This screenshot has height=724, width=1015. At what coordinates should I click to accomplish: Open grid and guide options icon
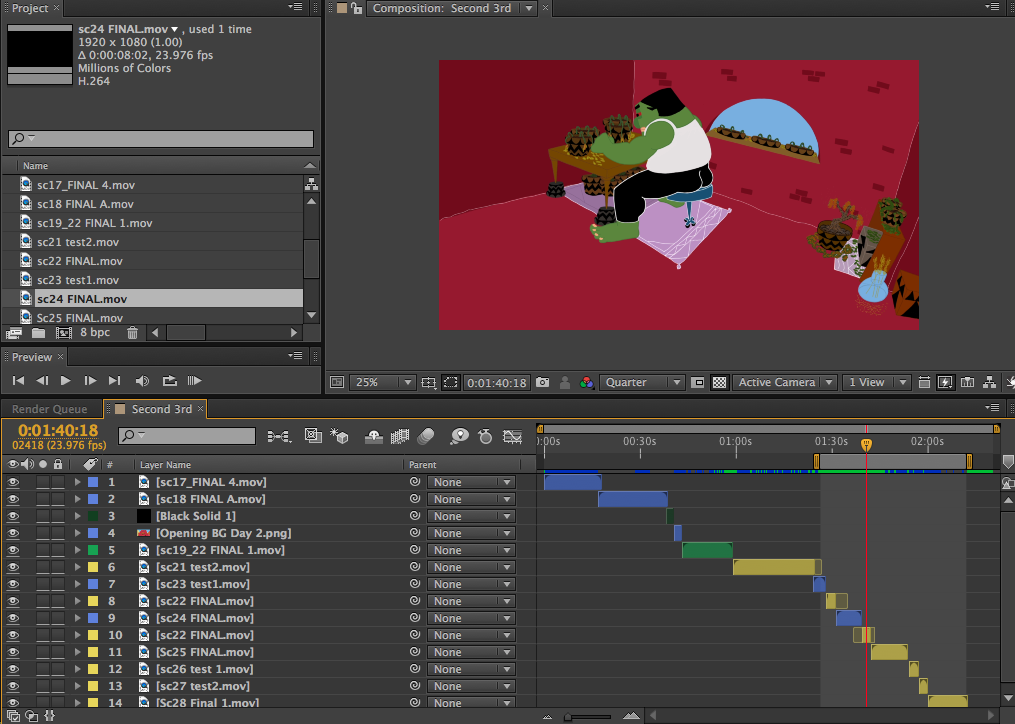pyautogui.click(x=428, y=383)
